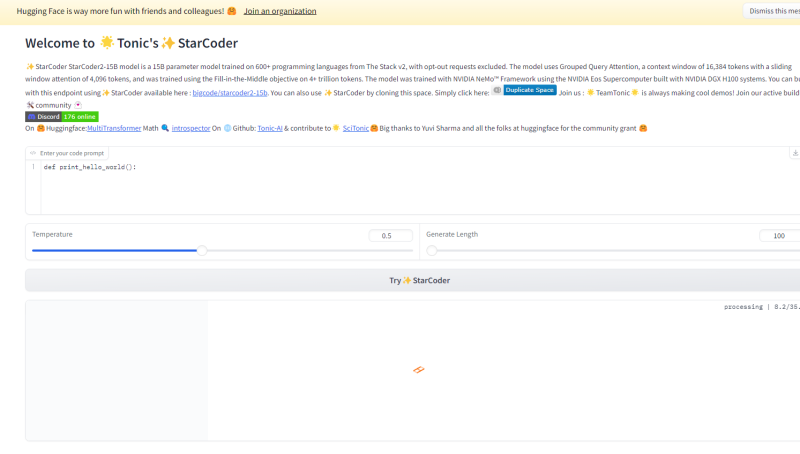
Task: Click the sparkles emoji before StarCoder heading
Action: pyautogui.click(x=168, y=43)
